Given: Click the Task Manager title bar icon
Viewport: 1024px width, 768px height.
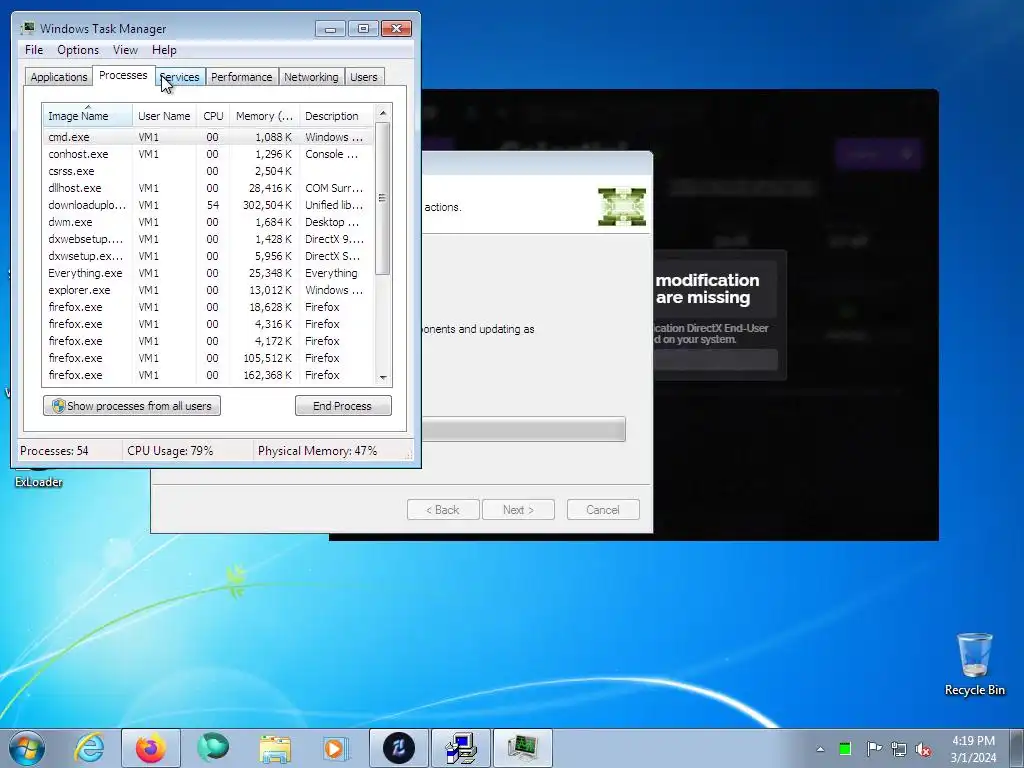Looking at the screenshot, I should tap(27, 28).
